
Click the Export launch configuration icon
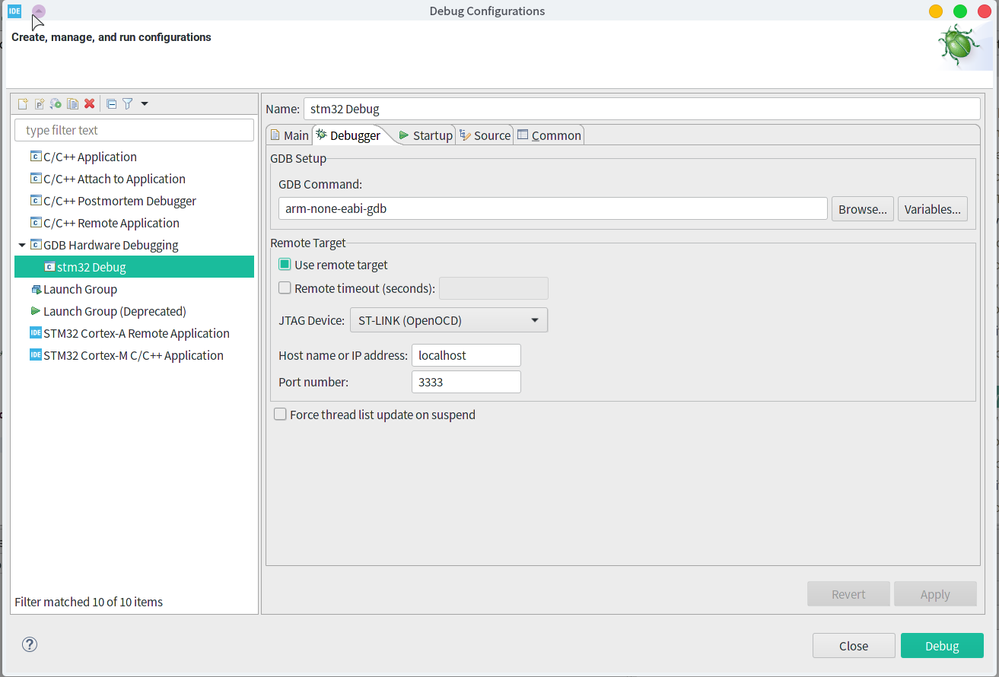pos(56,104)
